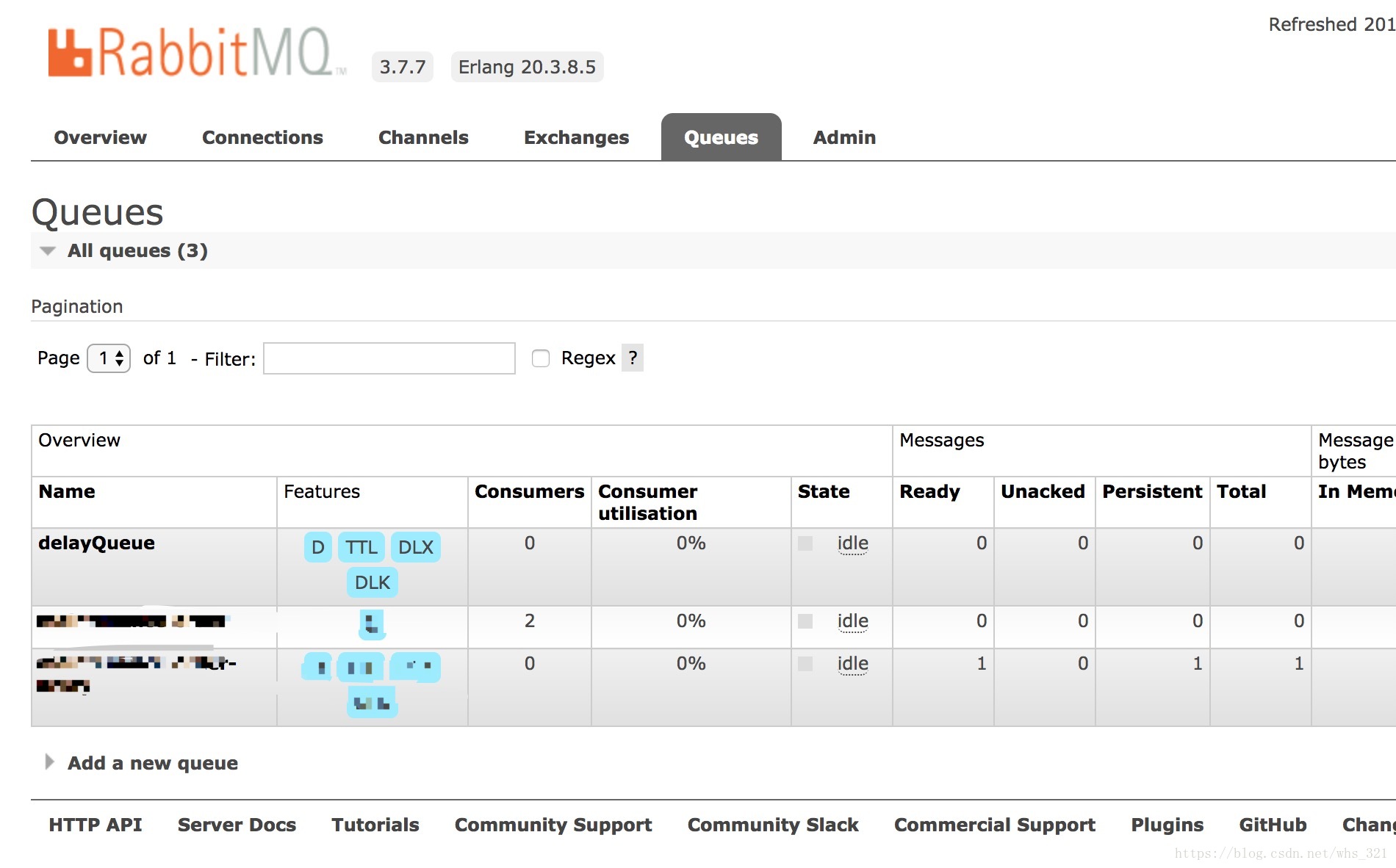Go to the Connections tab
Screen dimensions: 1396x868
[x=262, y=137]
